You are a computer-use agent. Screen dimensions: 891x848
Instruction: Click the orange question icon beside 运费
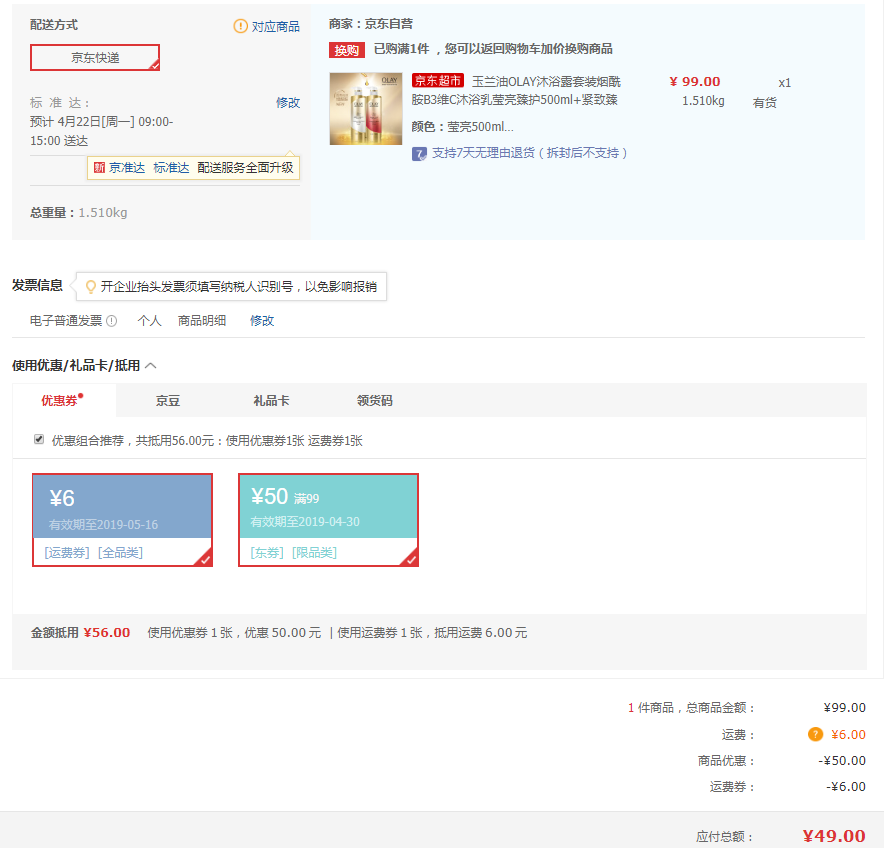(x=815, y=734)
